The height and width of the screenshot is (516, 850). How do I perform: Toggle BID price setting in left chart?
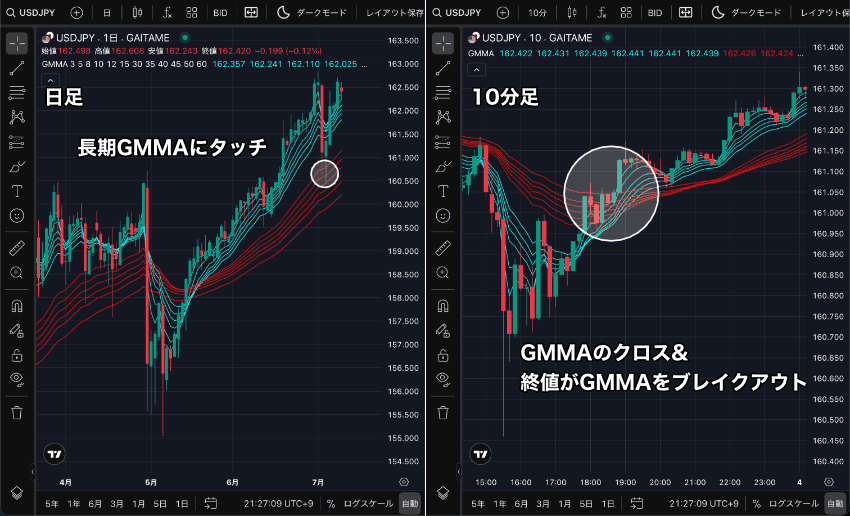[x=220, y=12]
